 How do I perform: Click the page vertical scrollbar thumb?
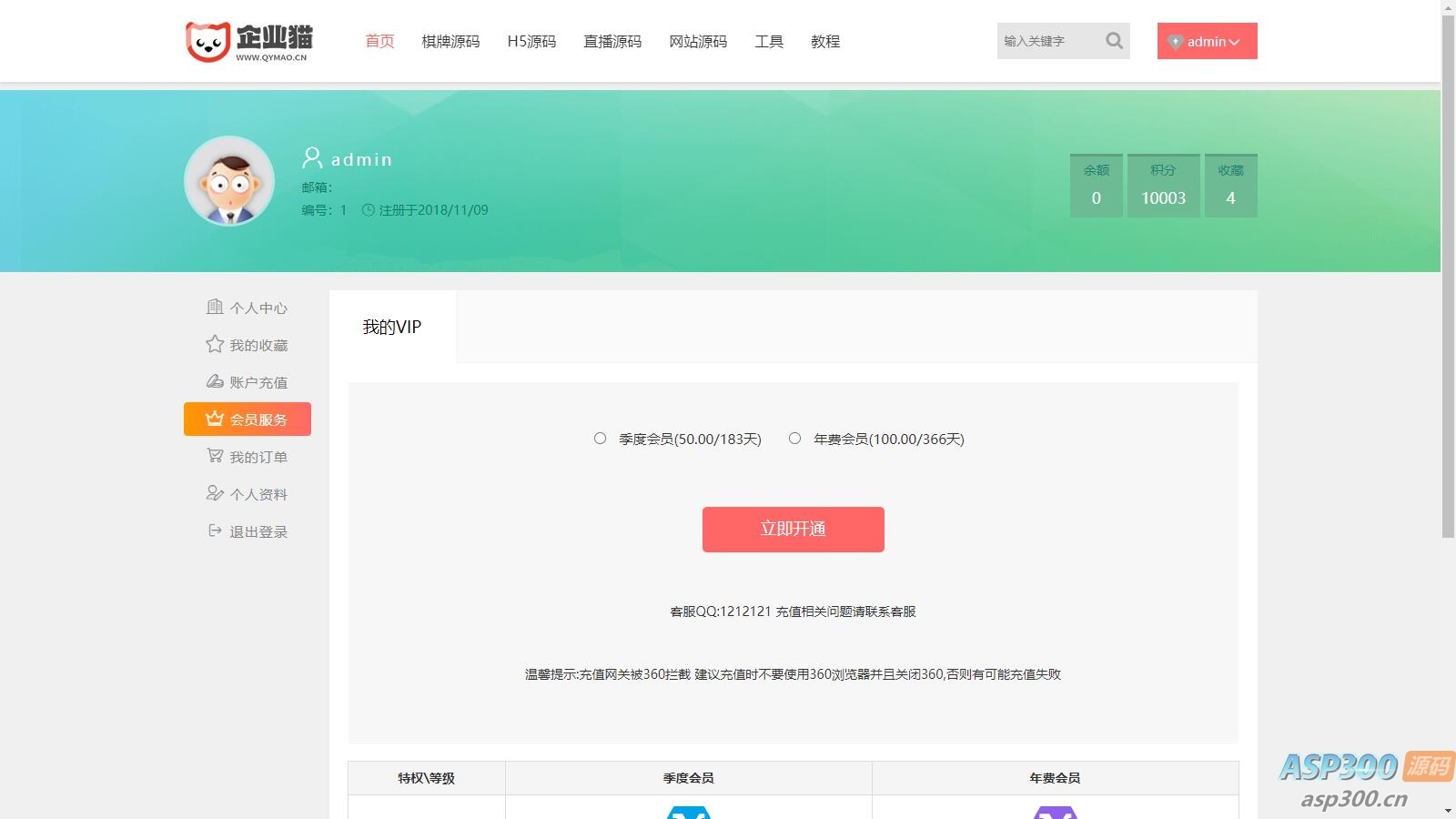click(x=1448, y=276)
